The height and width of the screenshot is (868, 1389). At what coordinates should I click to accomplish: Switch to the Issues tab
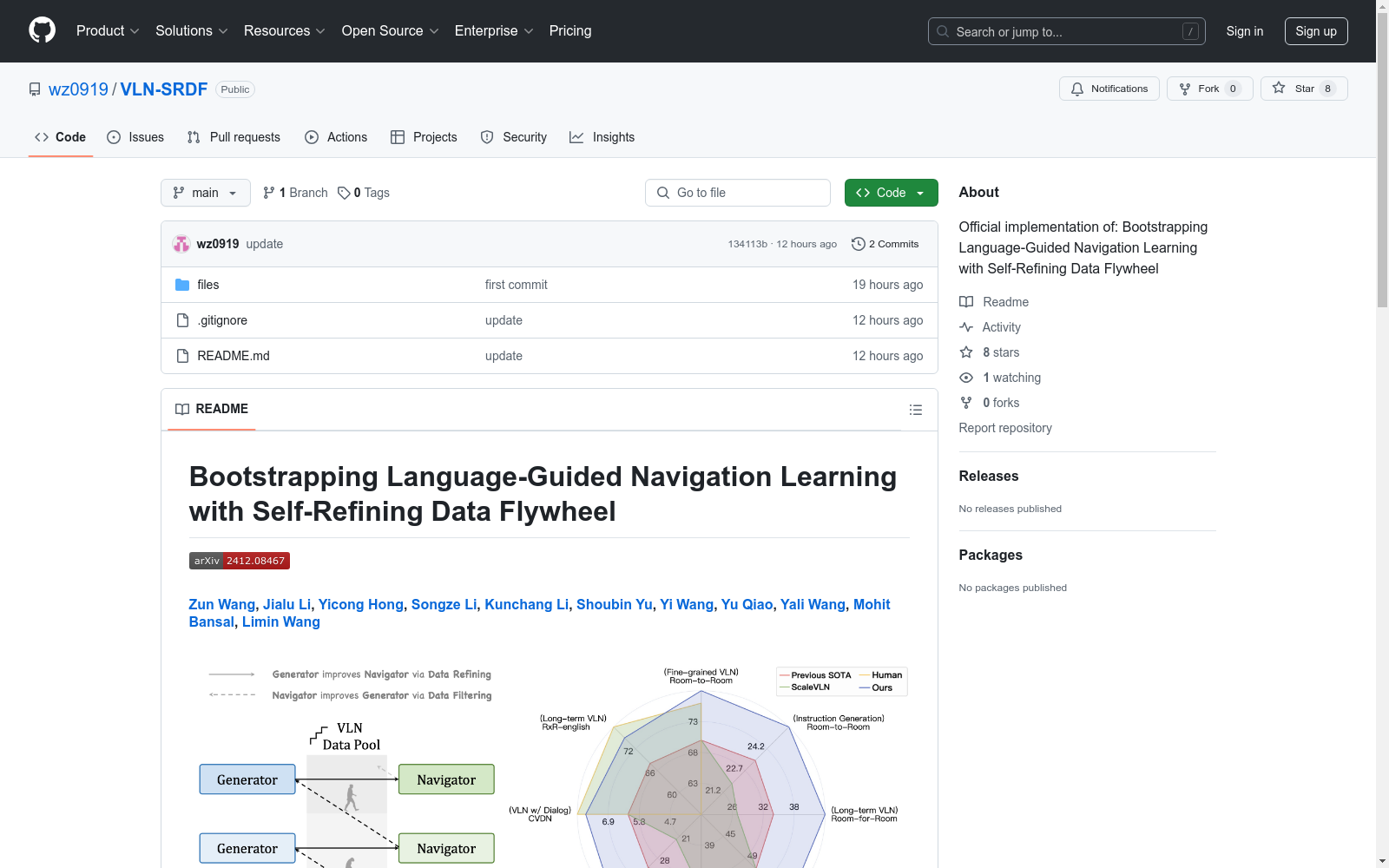[x=135, y=137]
